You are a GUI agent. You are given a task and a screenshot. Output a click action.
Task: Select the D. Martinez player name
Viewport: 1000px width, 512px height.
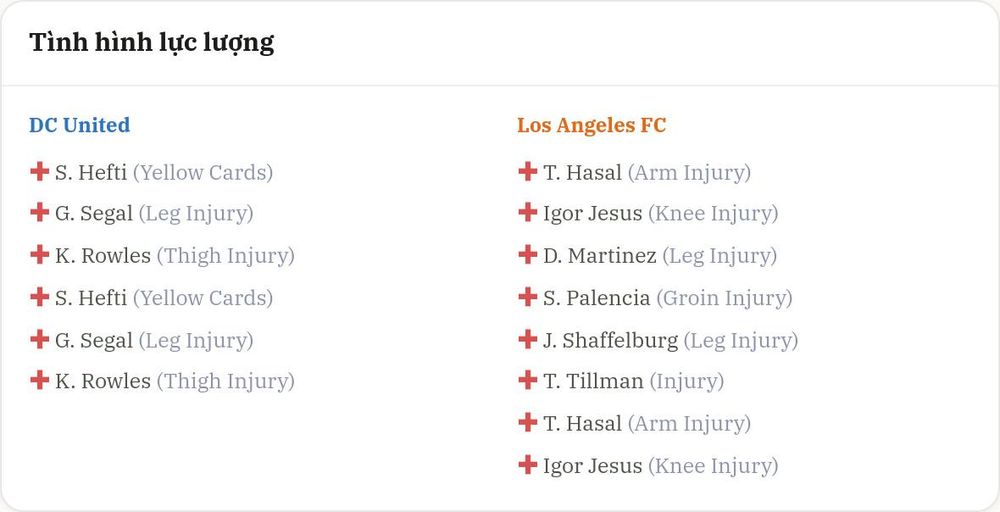click(x=599, y=256)
